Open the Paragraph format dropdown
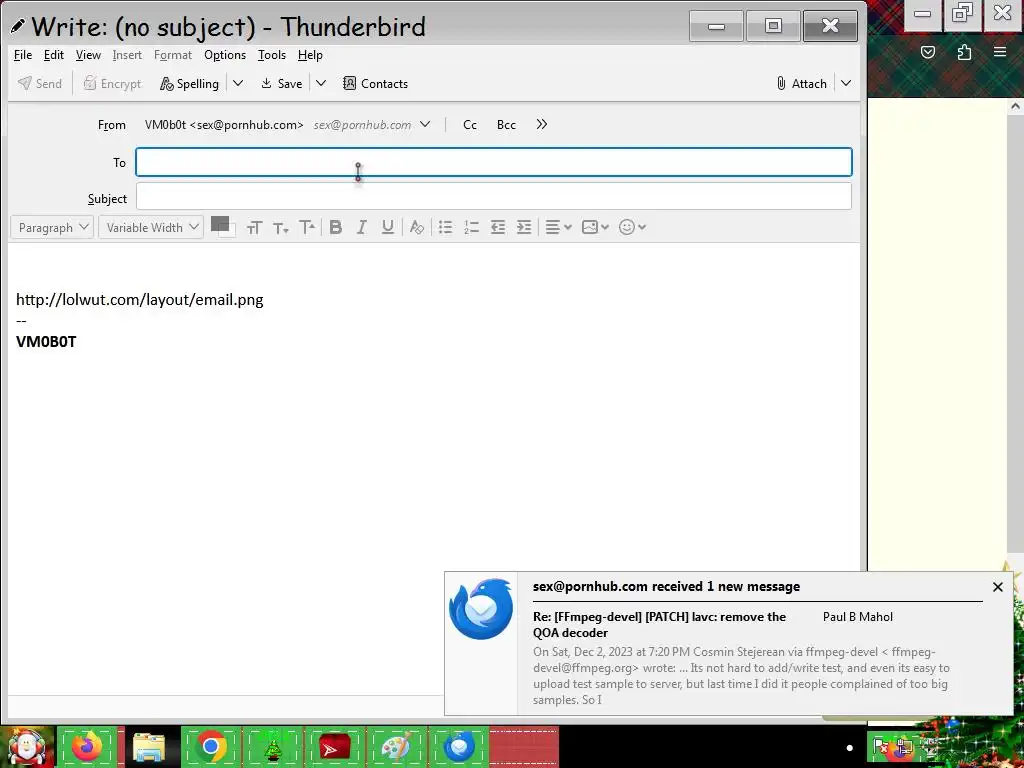The height and width of the screenshot is (768, 1024). click(52, 227)
